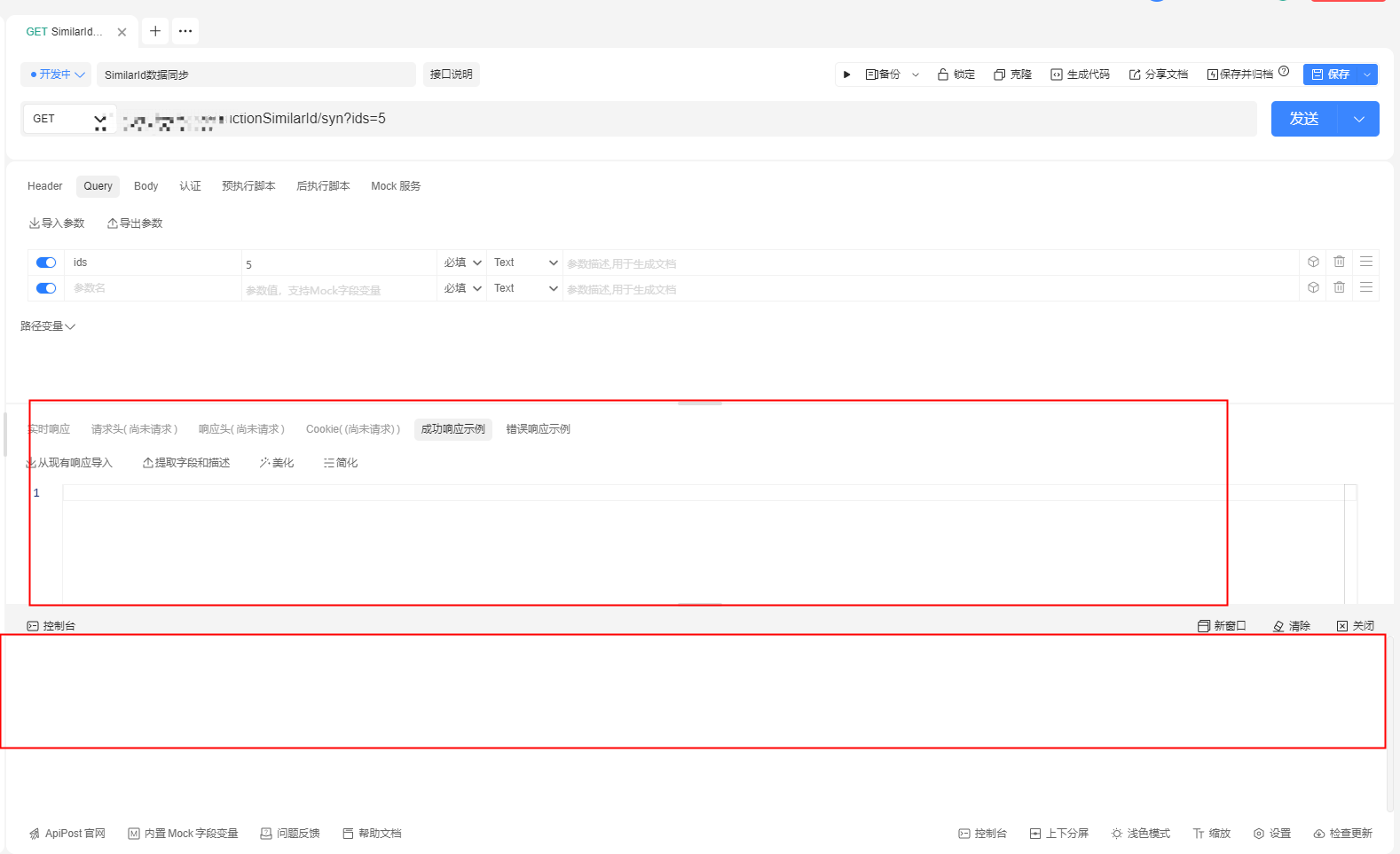Click 提取字段和描述 button
The height and width of the screenshot is (854, 1400).
pos(186,463)
